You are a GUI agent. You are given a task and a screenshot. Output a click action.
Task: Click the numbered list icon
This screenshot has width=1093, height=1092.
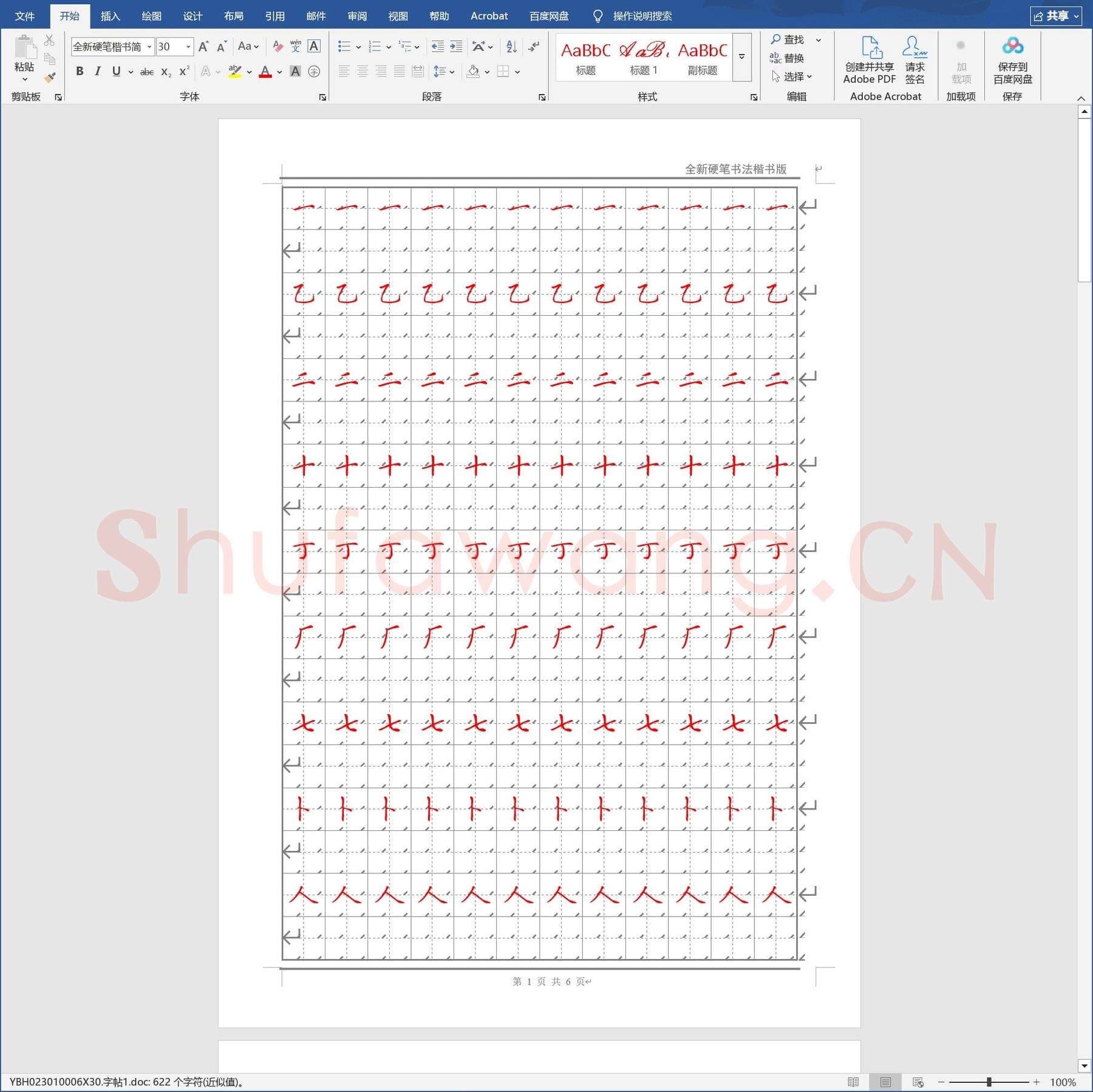tap(375, 46)
